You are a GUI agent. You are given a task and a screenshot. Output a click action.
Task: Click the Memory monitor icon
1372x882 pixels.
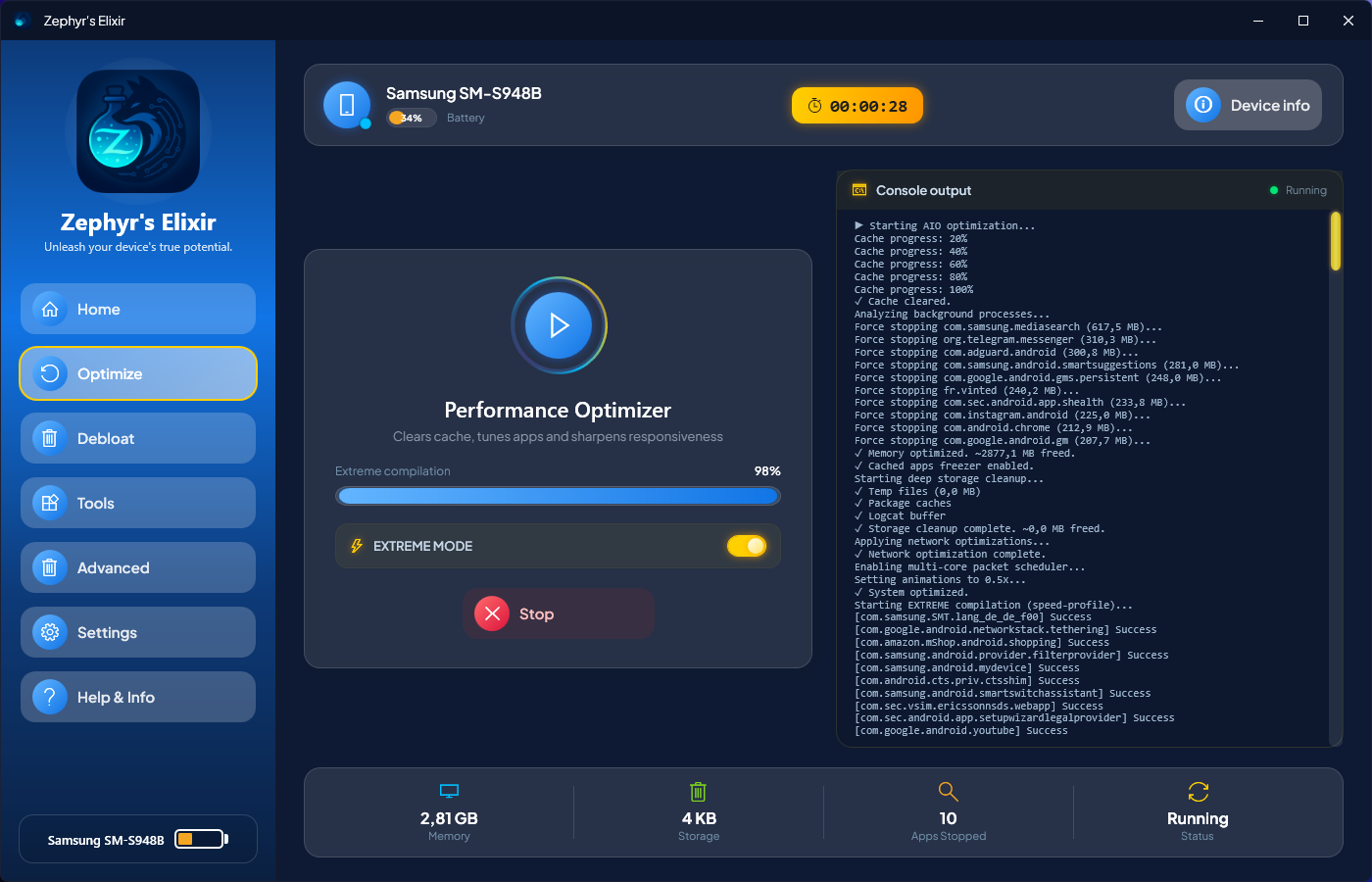449,791
